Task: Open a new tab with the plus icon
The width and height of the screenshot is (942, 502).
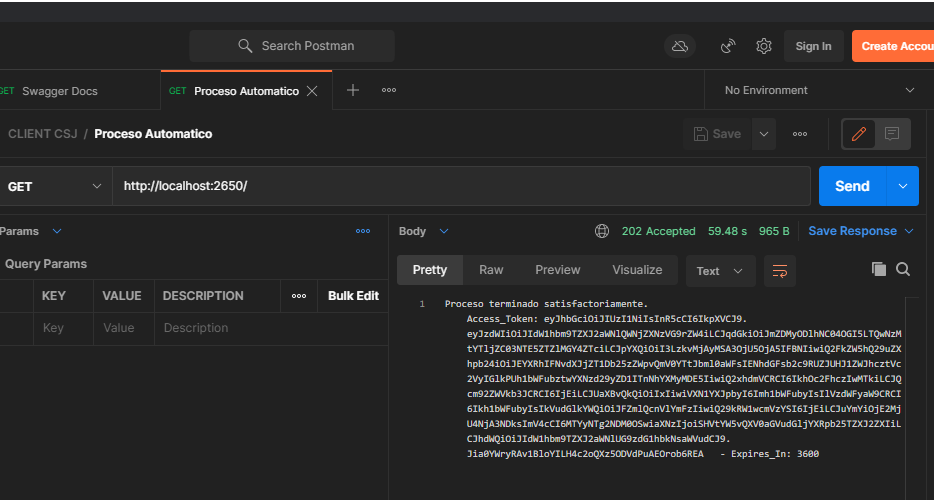Action: (x=353, y=90)
